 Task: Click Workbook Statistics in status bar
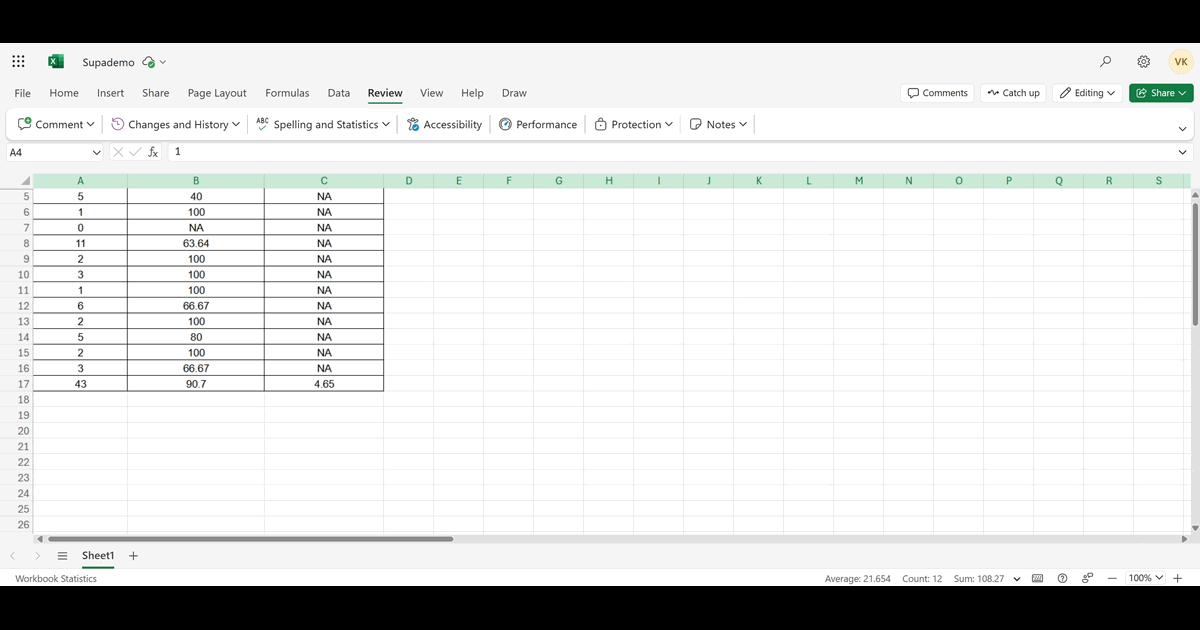[x=56, y=578]
